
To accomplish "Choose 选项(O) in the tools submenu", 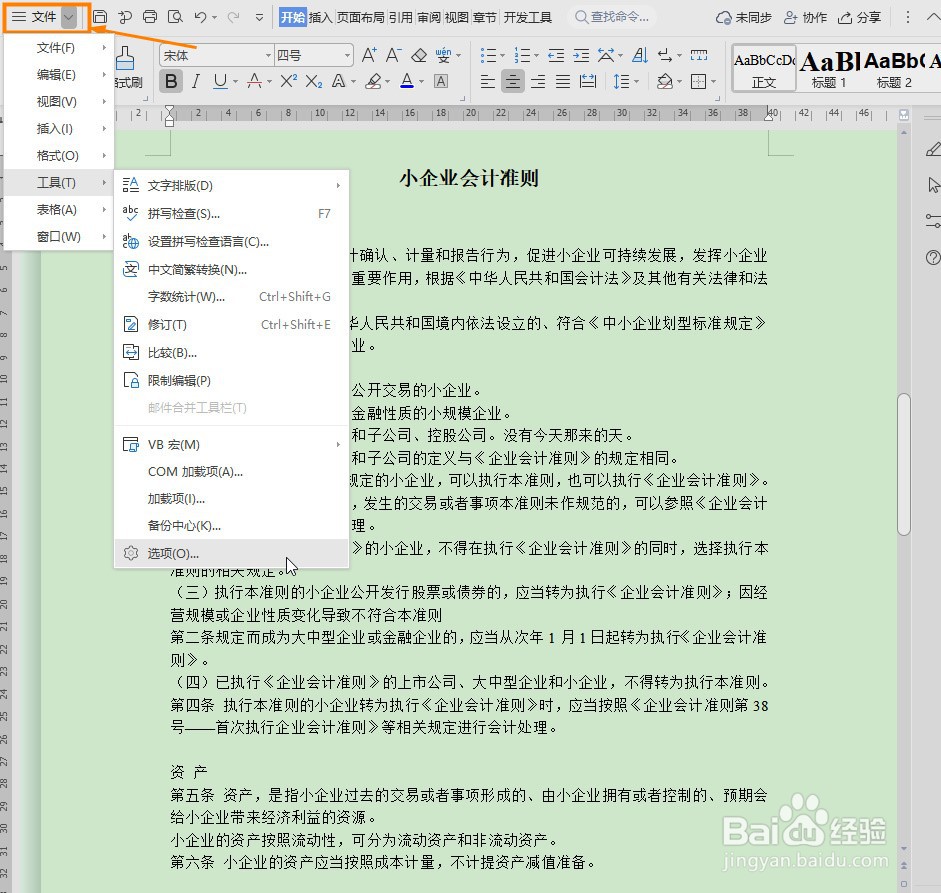I will pyautogui.click(x=231, y=553).
